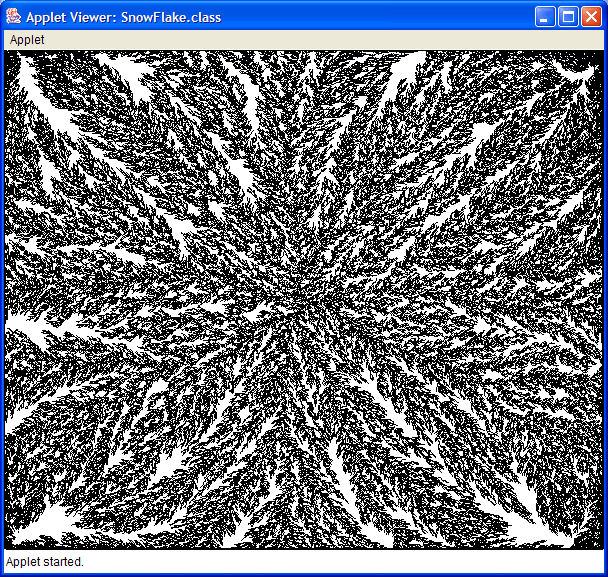Close the SnowFlake.class applet window
Screen dimensions: 608x577
pyautogui.click(x=591, y=17)
